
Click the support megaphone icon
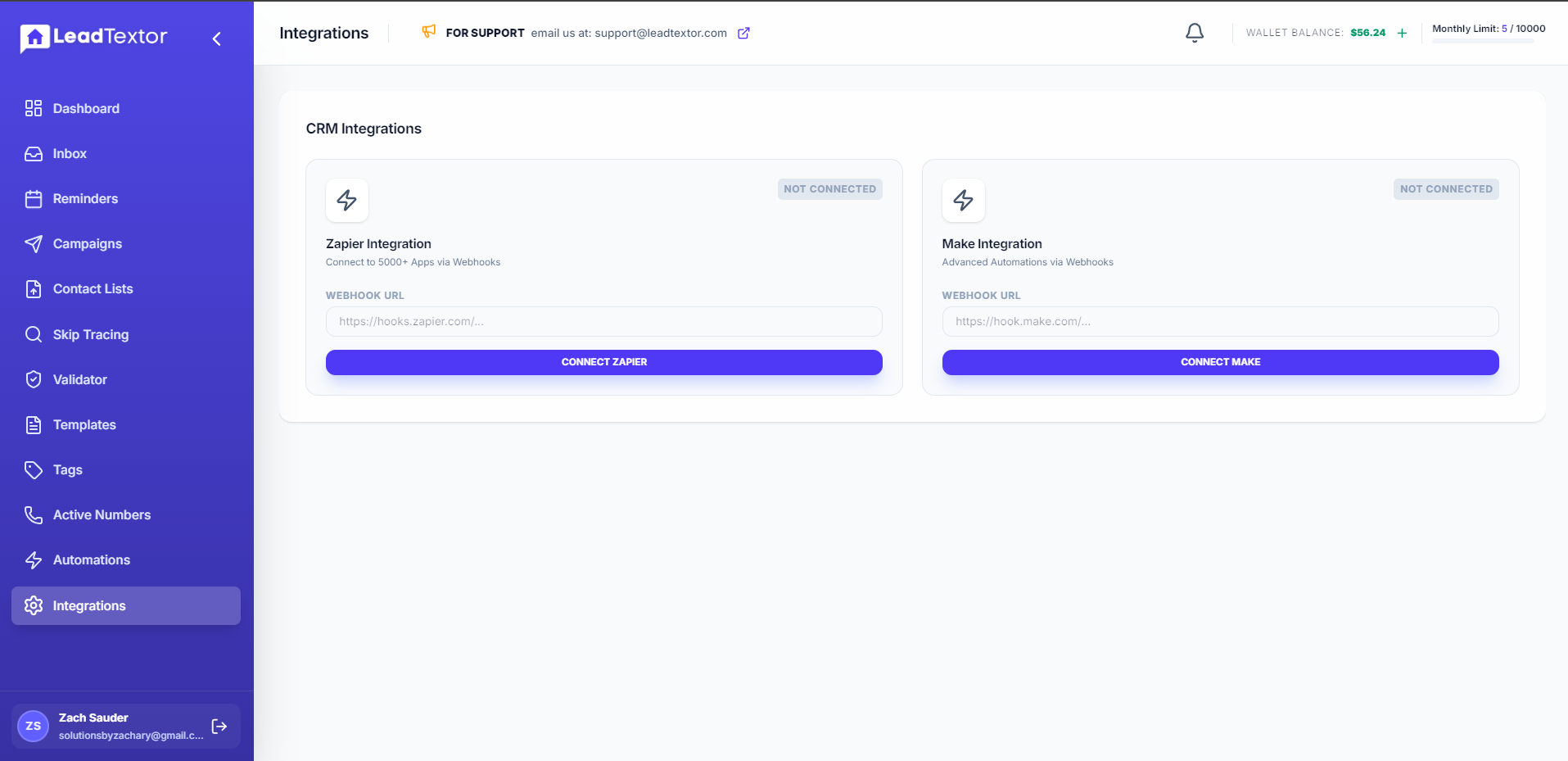[428, 32]
